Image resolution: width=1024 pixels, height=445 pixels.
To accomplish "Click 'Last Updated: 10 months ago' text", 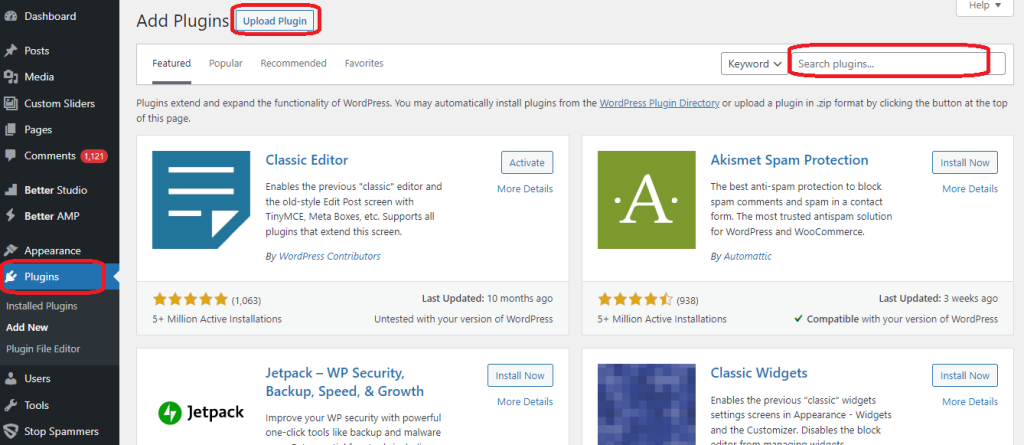I will (487, 299).
